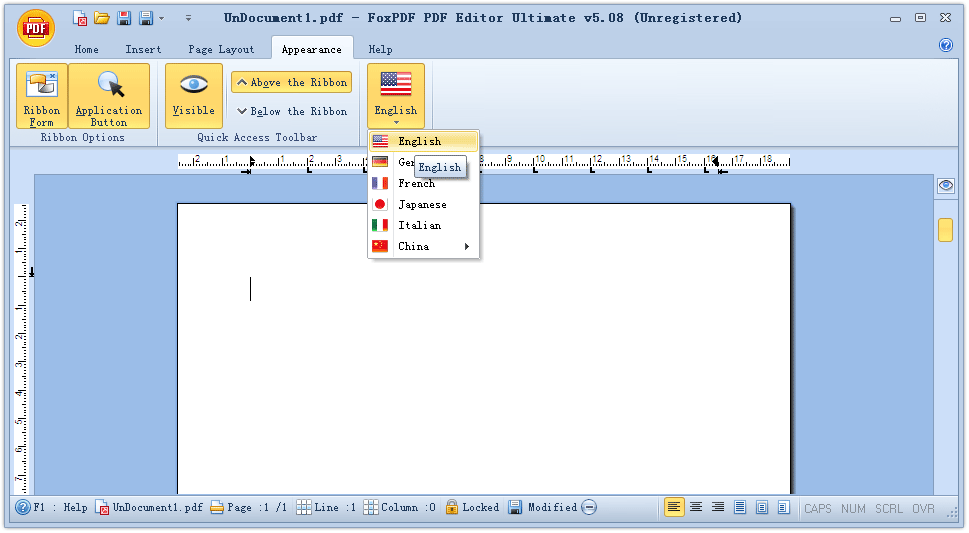The image size is (969, 533).
Task: Click the window resize grip
Action: 952,514
